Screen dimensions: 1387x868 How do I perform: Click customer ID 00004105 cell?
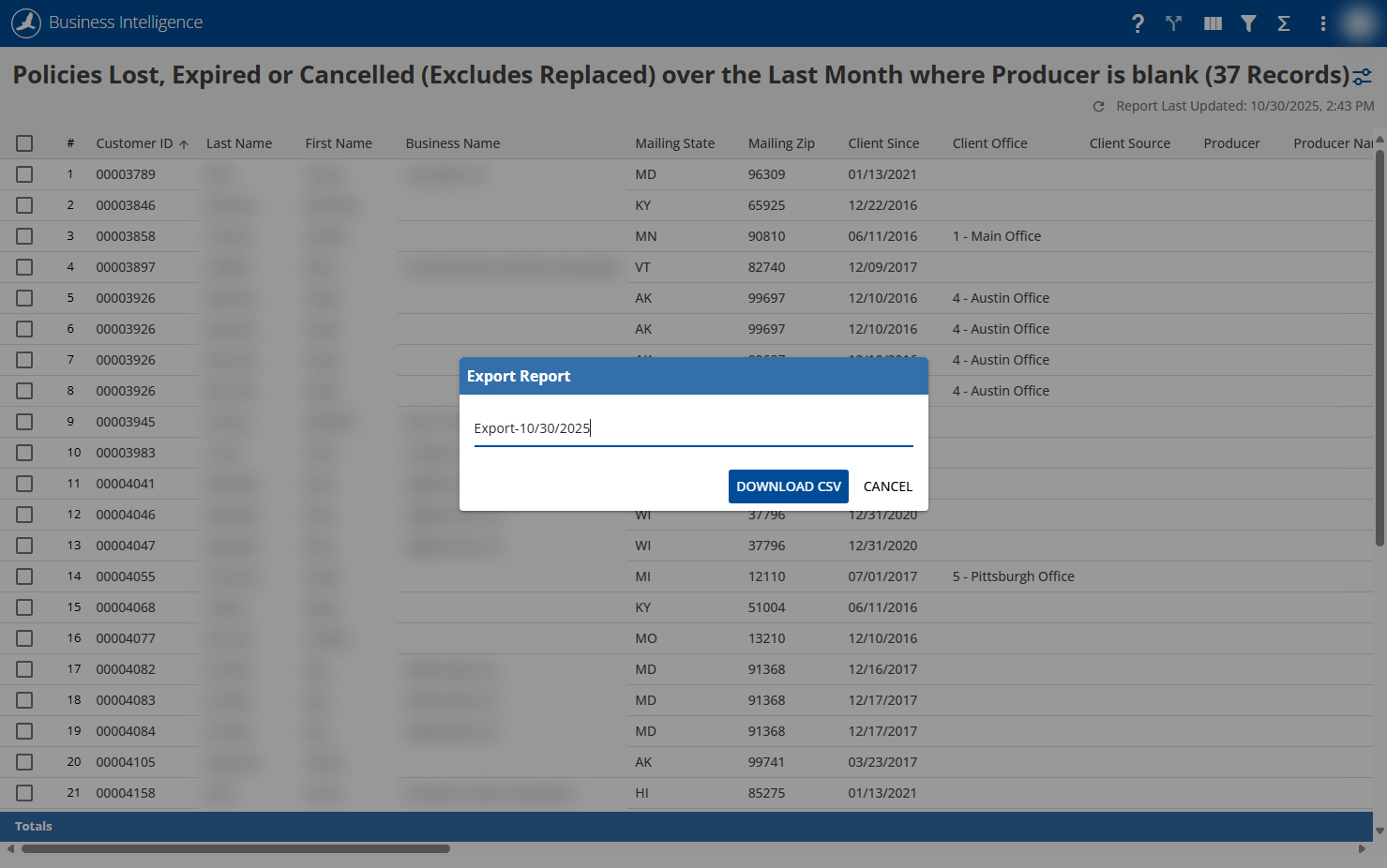tap(126, 762)
